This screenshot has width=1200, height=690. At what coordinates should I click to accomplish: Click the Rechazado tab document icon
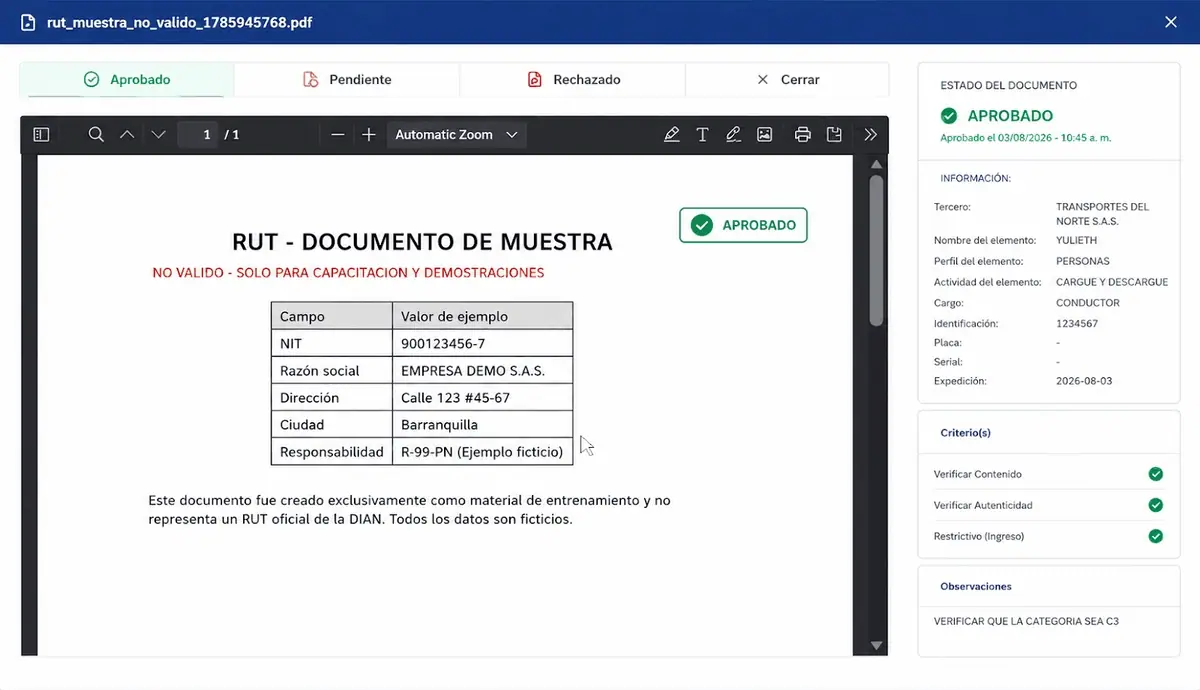click(535, 79)
